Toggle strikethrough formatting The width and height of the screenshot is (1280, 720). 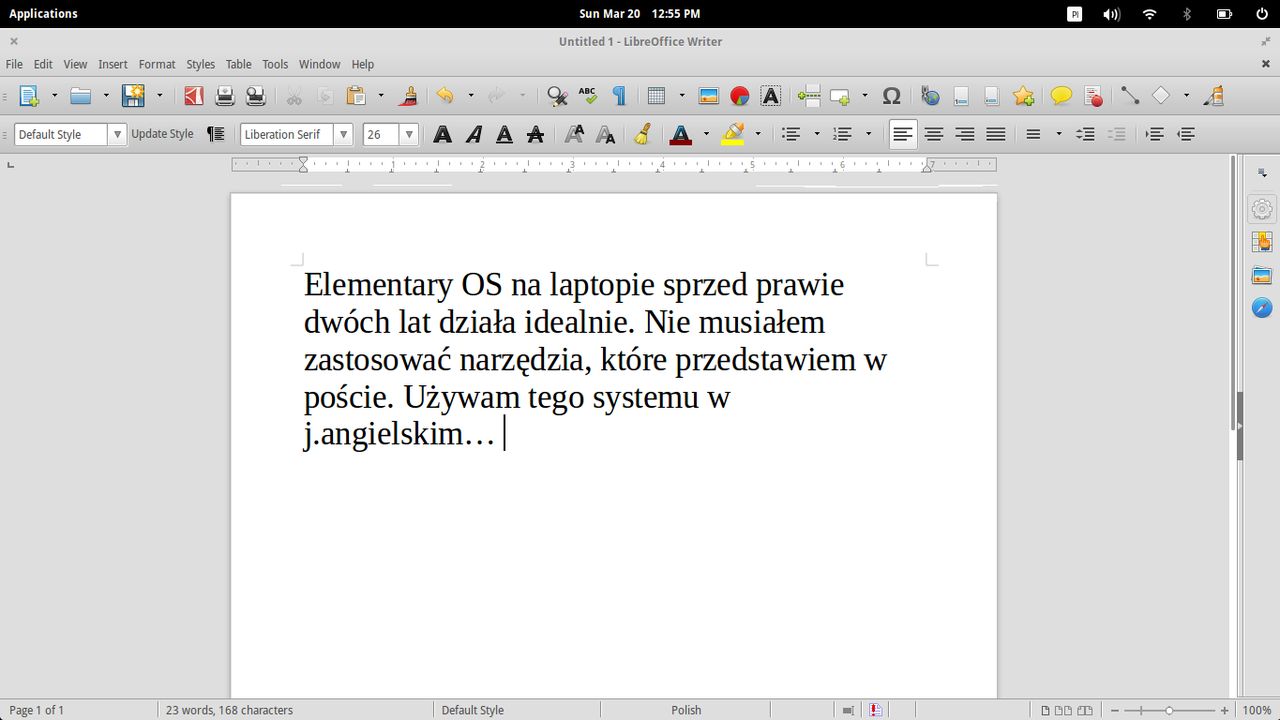pyautogui.click(x=535, y=134)
